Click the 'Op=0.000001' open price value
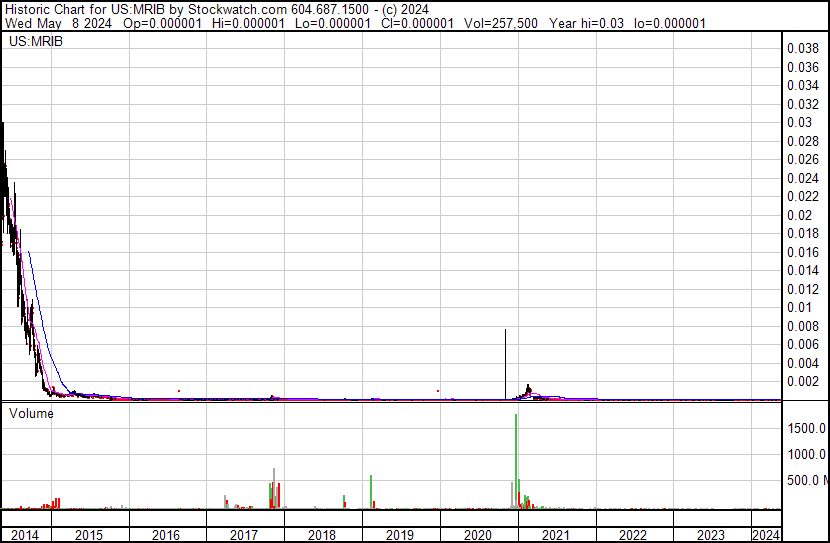Viewport: 830px width, 543px height. click(x=162, y=23)
